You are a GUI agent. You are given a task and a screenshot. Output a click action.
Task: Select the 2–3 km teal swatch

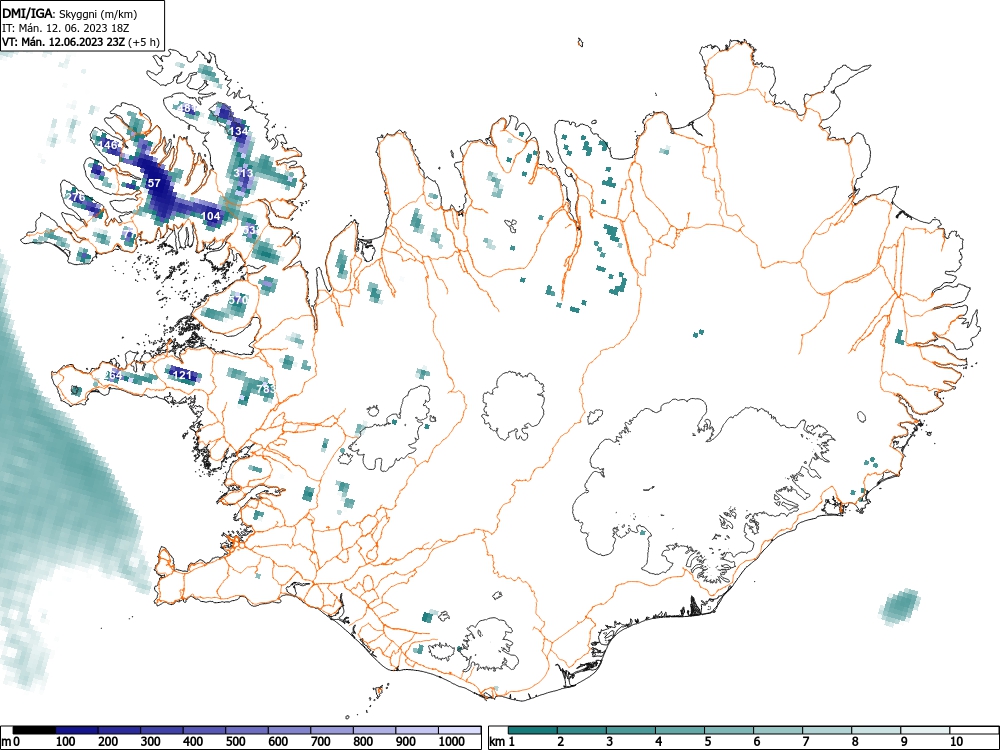(x=582, y=730)
